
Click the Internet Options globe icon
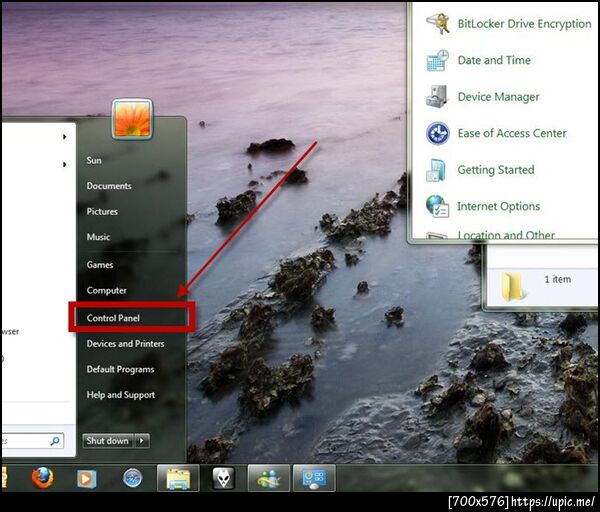tap(437, 206)
